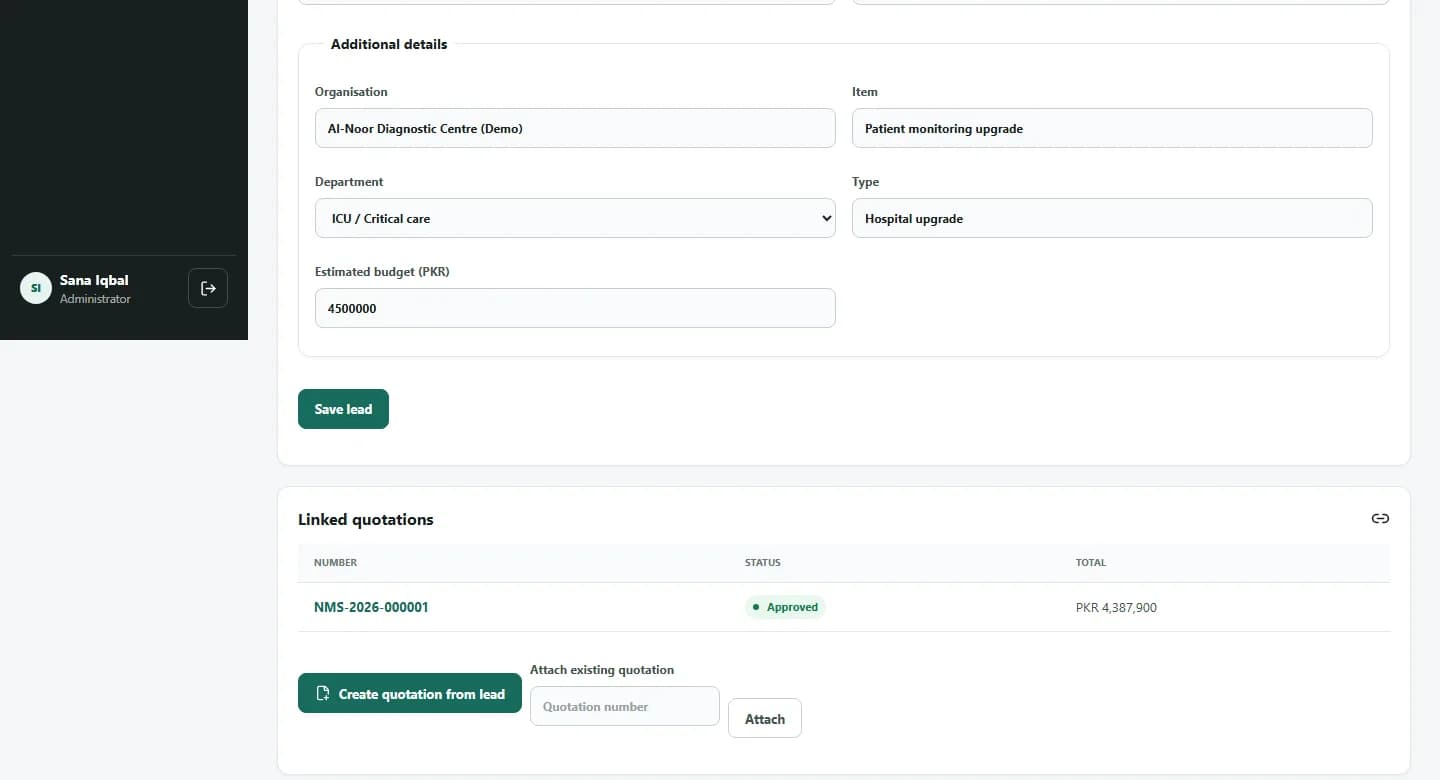The height and width of the screenshot is (780, 1440).
Task: Click the Additional details legend
Action: (x=389, y=44)
